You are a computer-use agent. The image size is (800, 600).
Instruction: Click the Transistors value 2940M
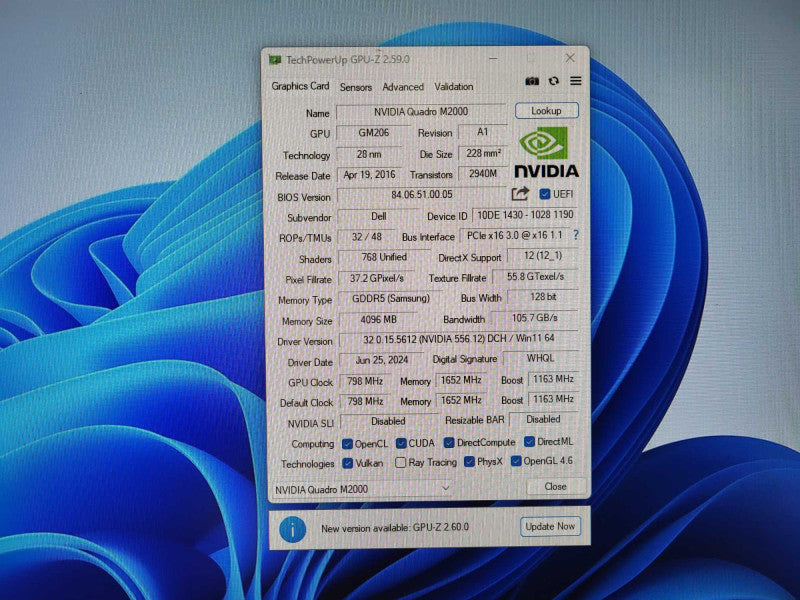point(483,174)
